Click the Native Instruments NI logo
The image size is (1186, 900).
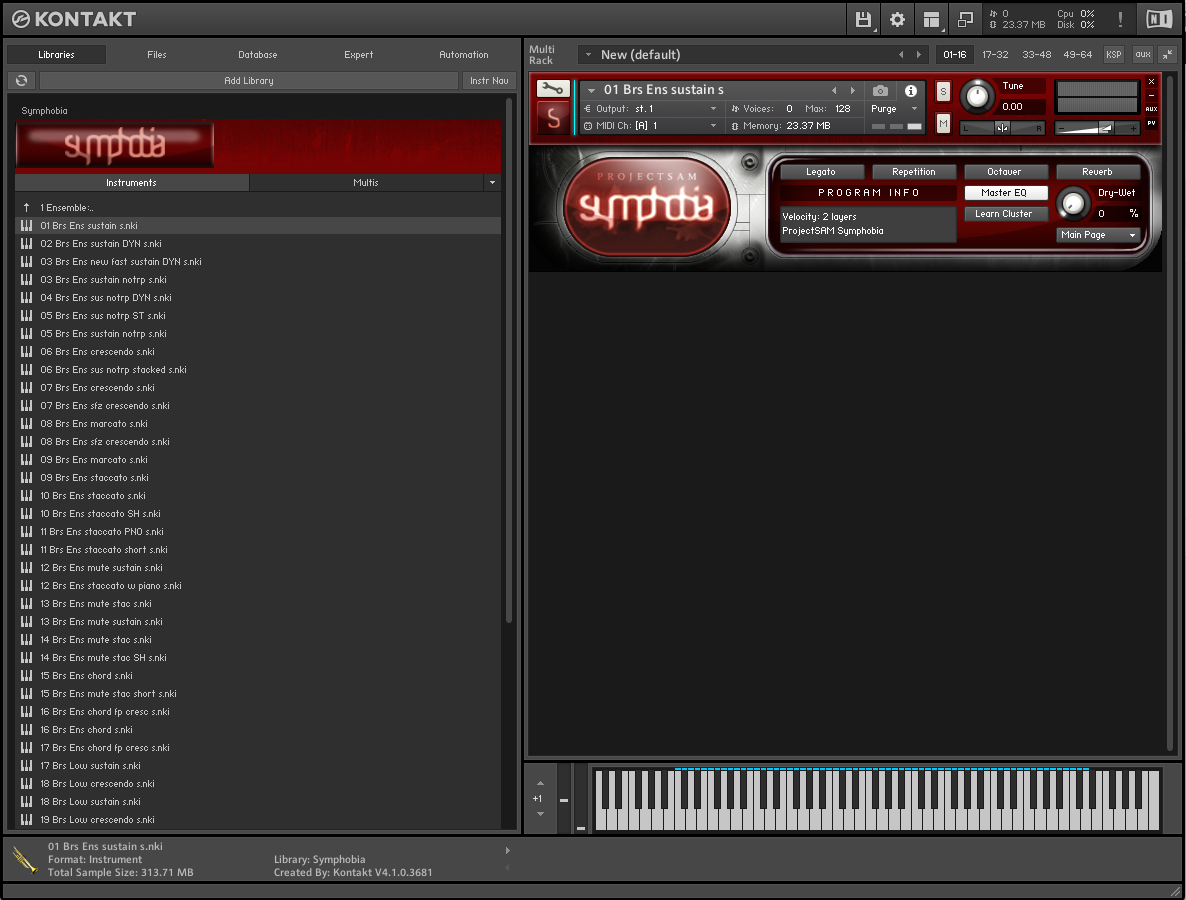click(x=1159, y=20)
